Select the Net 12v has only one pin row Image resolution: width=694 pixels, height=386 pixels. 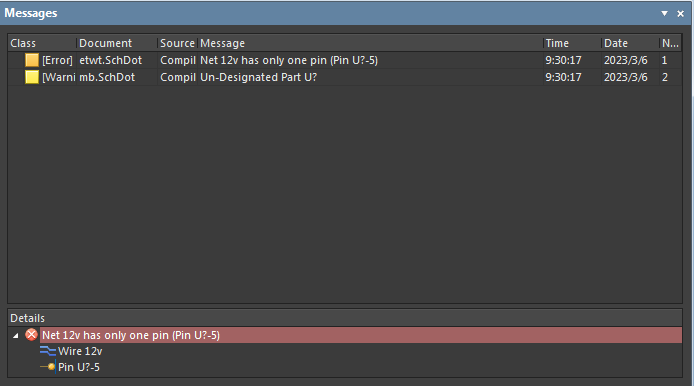(345, 60)
